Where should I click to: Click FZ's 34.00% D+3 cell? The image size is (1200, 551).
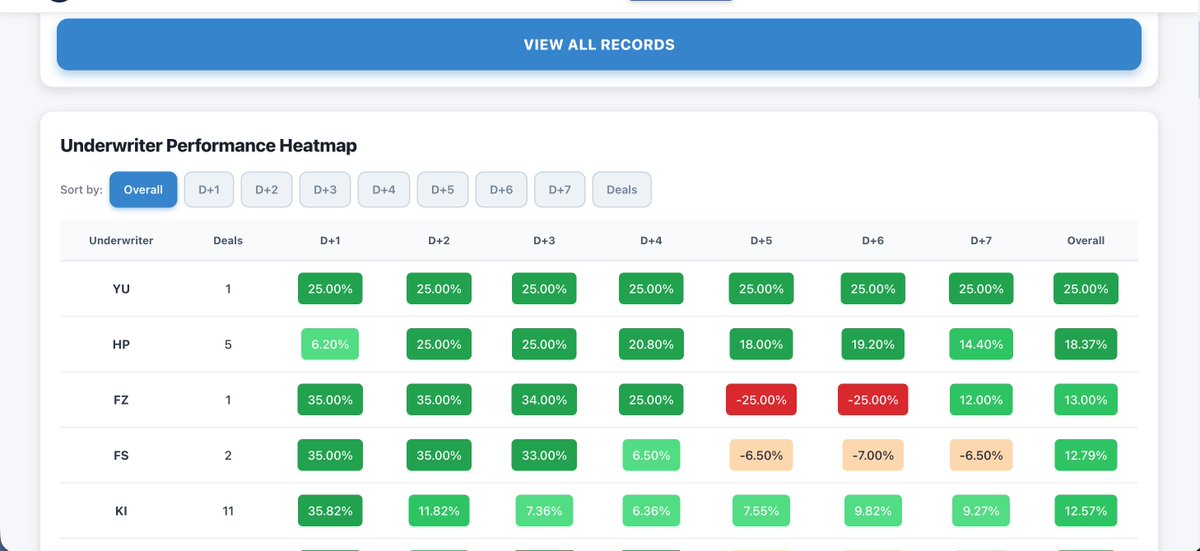point(544,400)
